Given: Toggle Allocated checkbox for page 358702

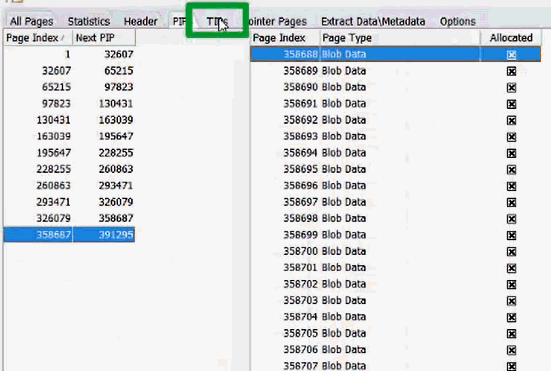Looking at the screenshot, I should [511, 284].
